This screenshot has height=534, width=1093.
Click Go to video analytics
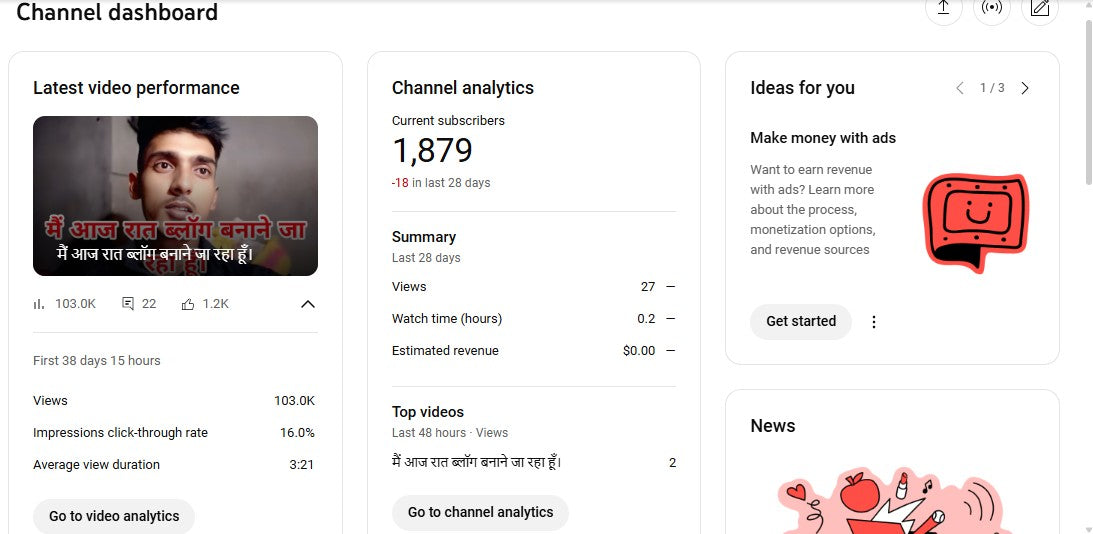(x=114, y=516)
